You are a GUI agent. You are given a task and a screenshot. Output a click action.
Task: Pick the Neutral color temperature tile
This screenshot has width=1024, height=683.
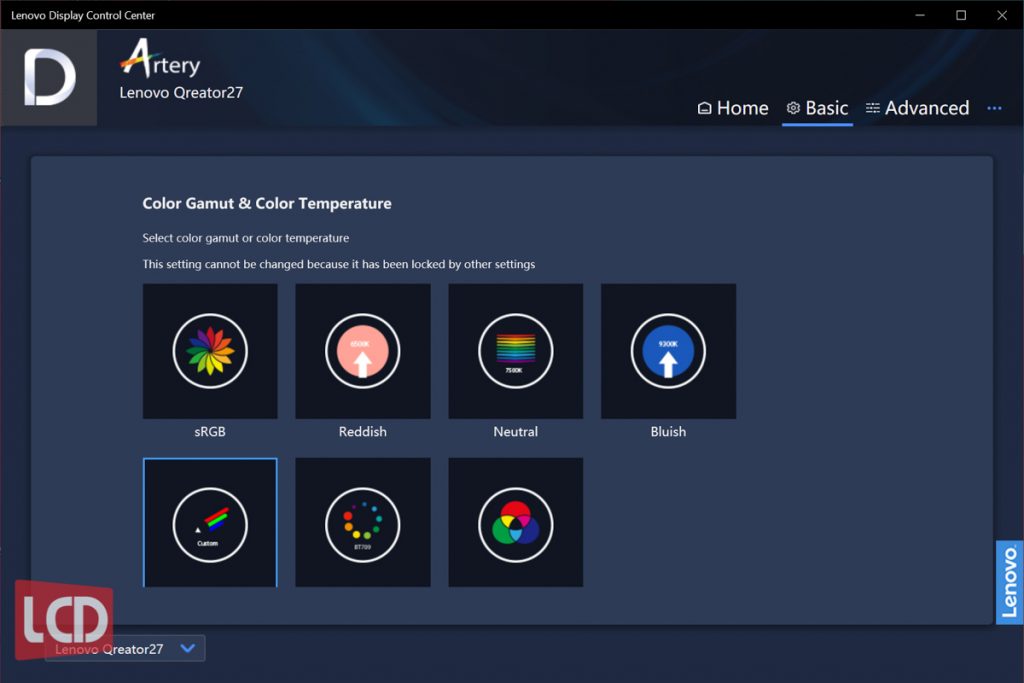515,351
